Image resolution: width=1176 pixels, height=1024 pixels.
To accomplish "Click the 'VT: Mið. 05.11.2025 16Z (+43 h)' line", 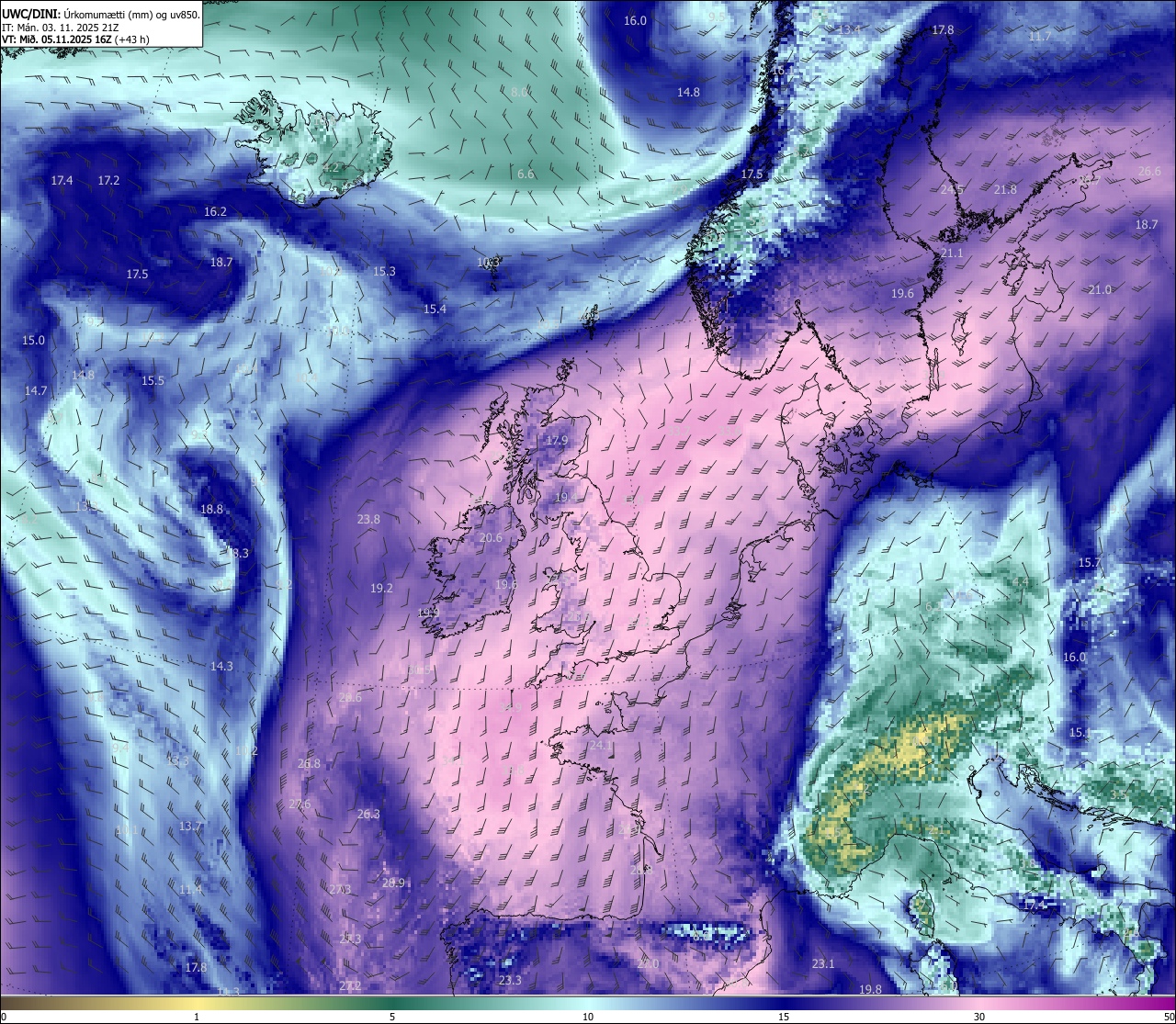I will [x=75, y=39].
